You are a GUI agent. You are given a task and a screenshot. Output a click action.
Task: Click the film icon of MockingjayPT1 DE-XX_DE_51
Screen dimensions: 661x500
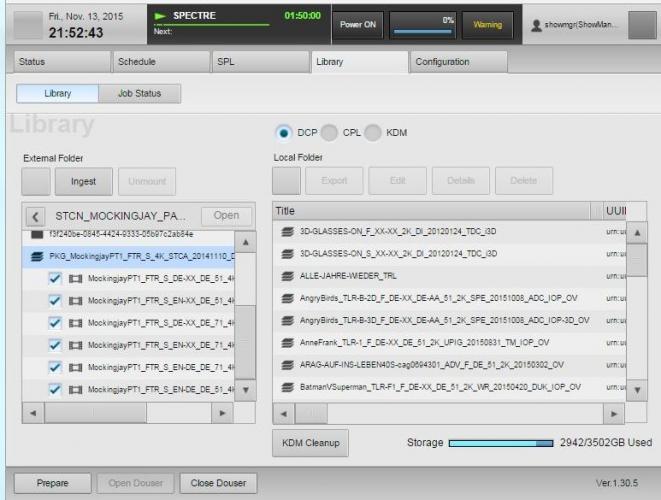76,277
